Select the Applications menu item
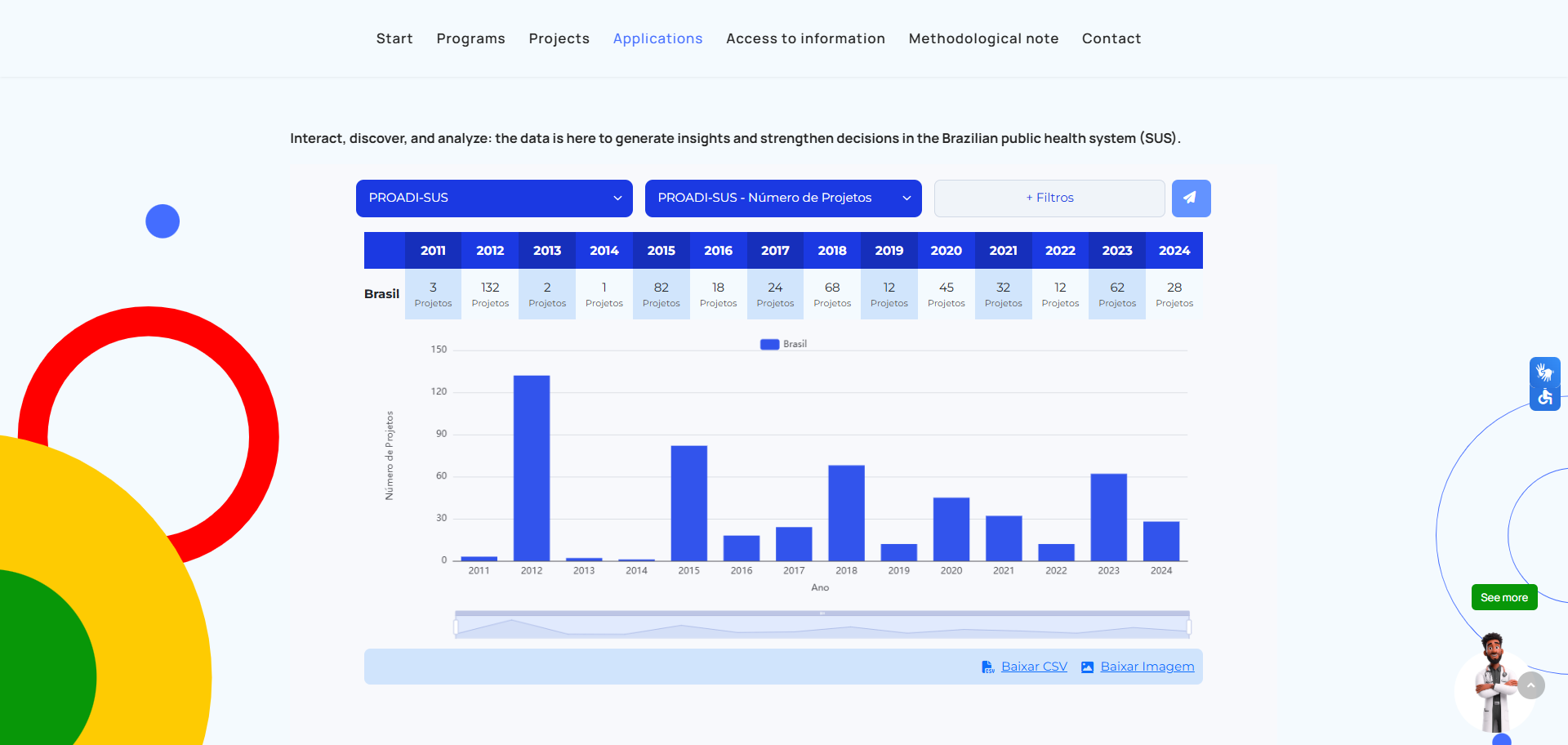The image size is (1568, 745). [657, 38]
